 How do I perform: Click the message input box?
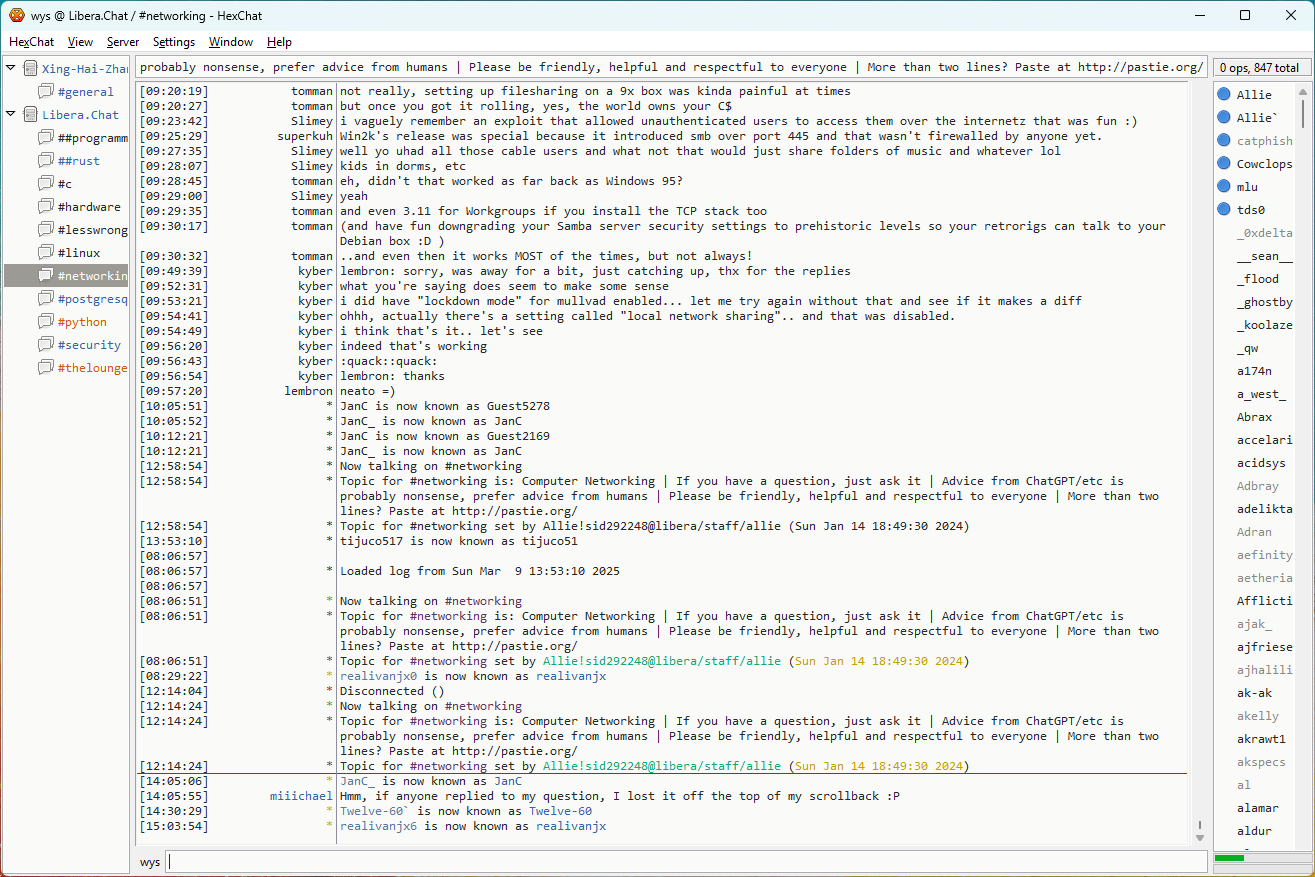686,862
